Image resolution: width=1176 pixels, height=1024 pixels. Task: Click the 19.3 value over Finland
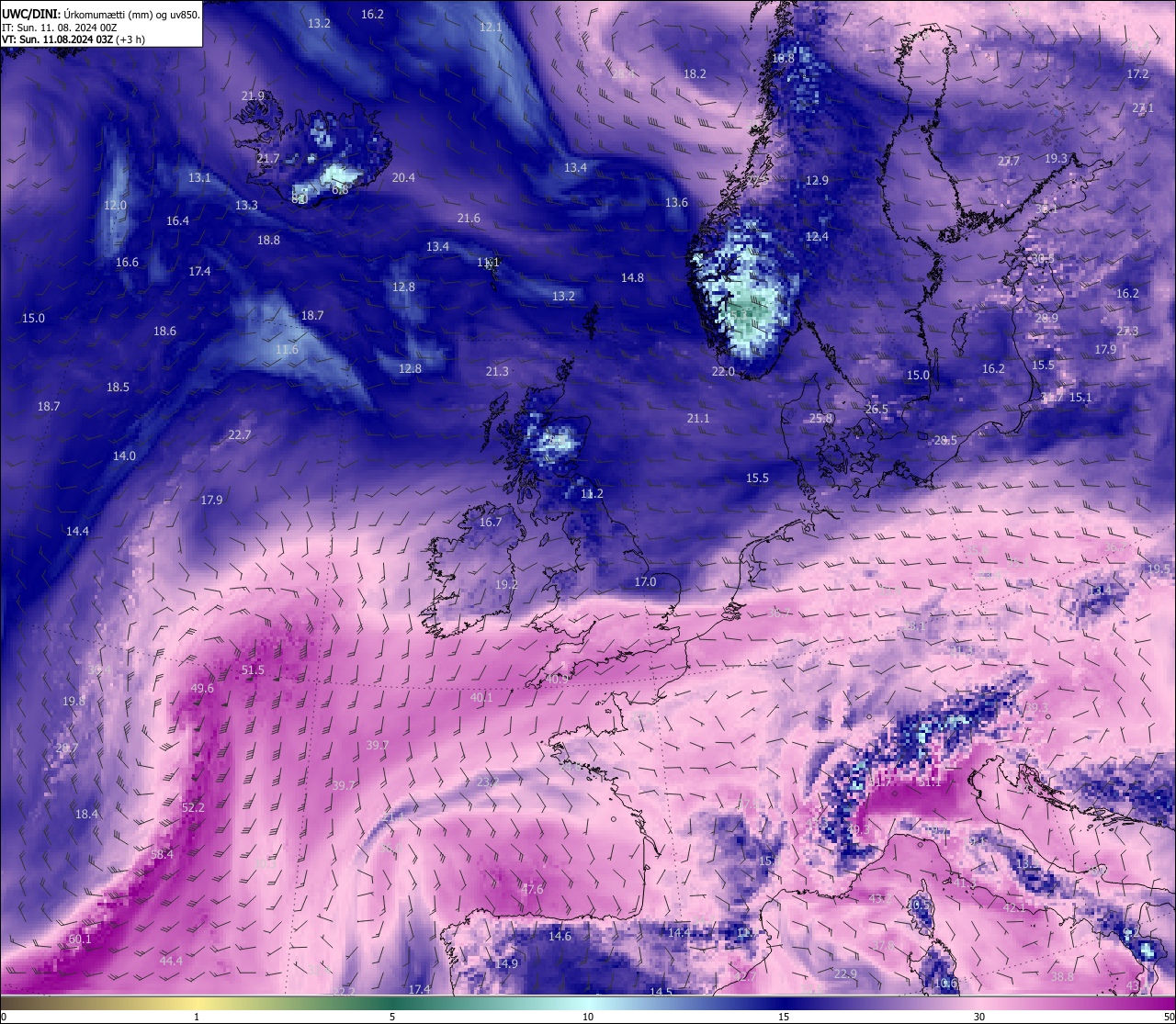[1057, 158]
